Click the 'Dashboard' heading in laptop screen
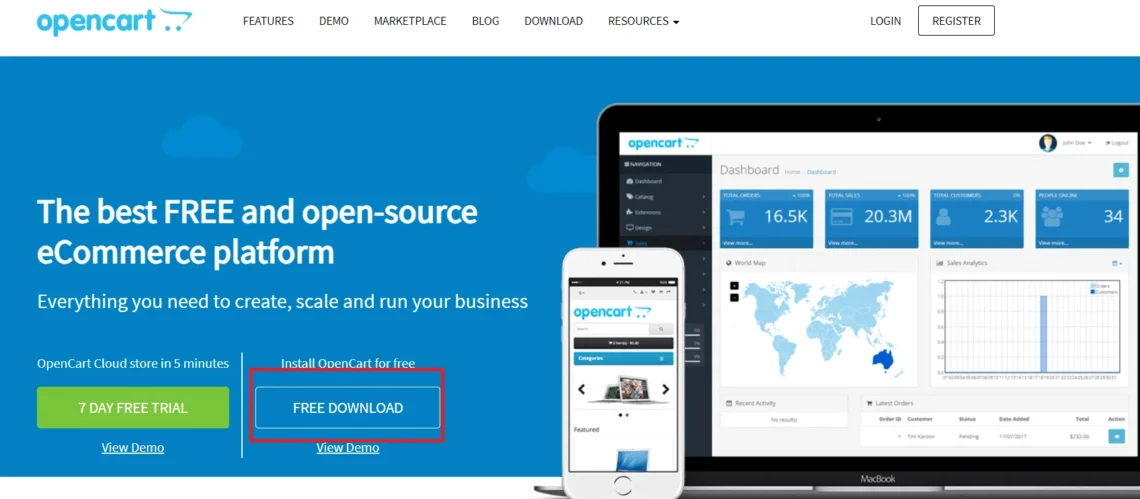The height and width of the screenshot is (499, 1140). (x=749, y=169)
